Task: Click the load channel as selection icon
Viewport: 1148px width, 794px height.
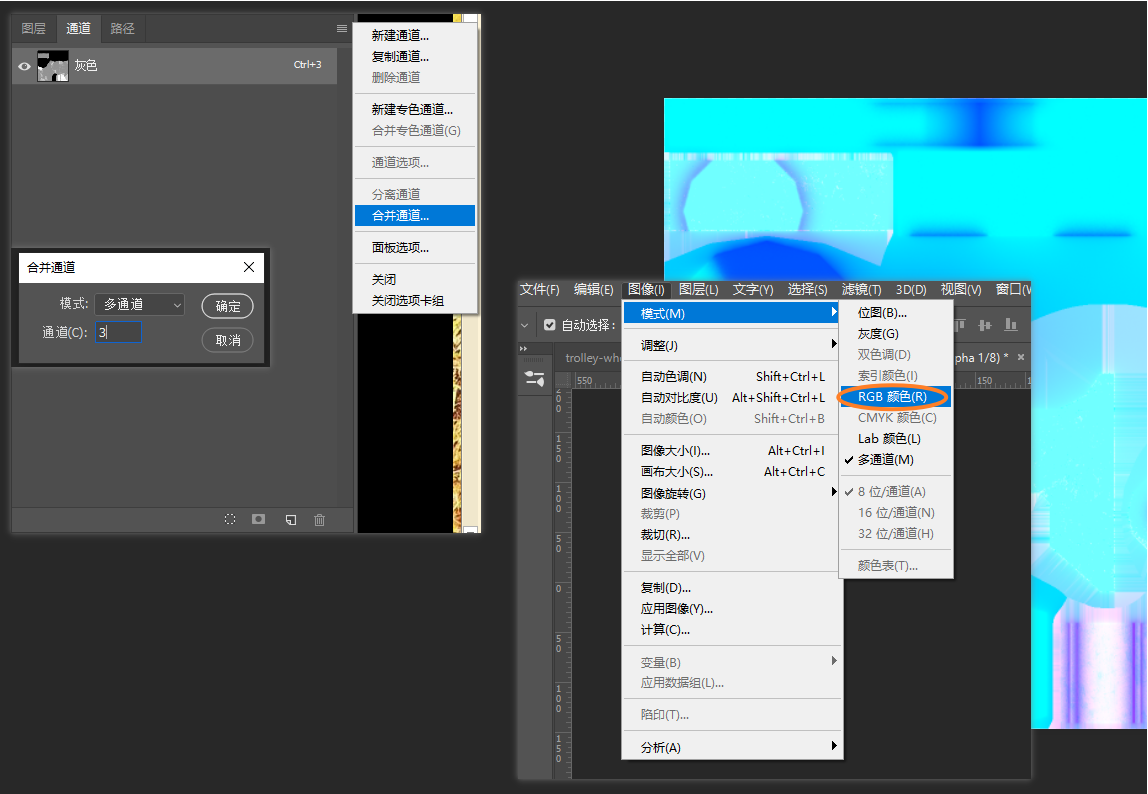Action: pos(230,519)
